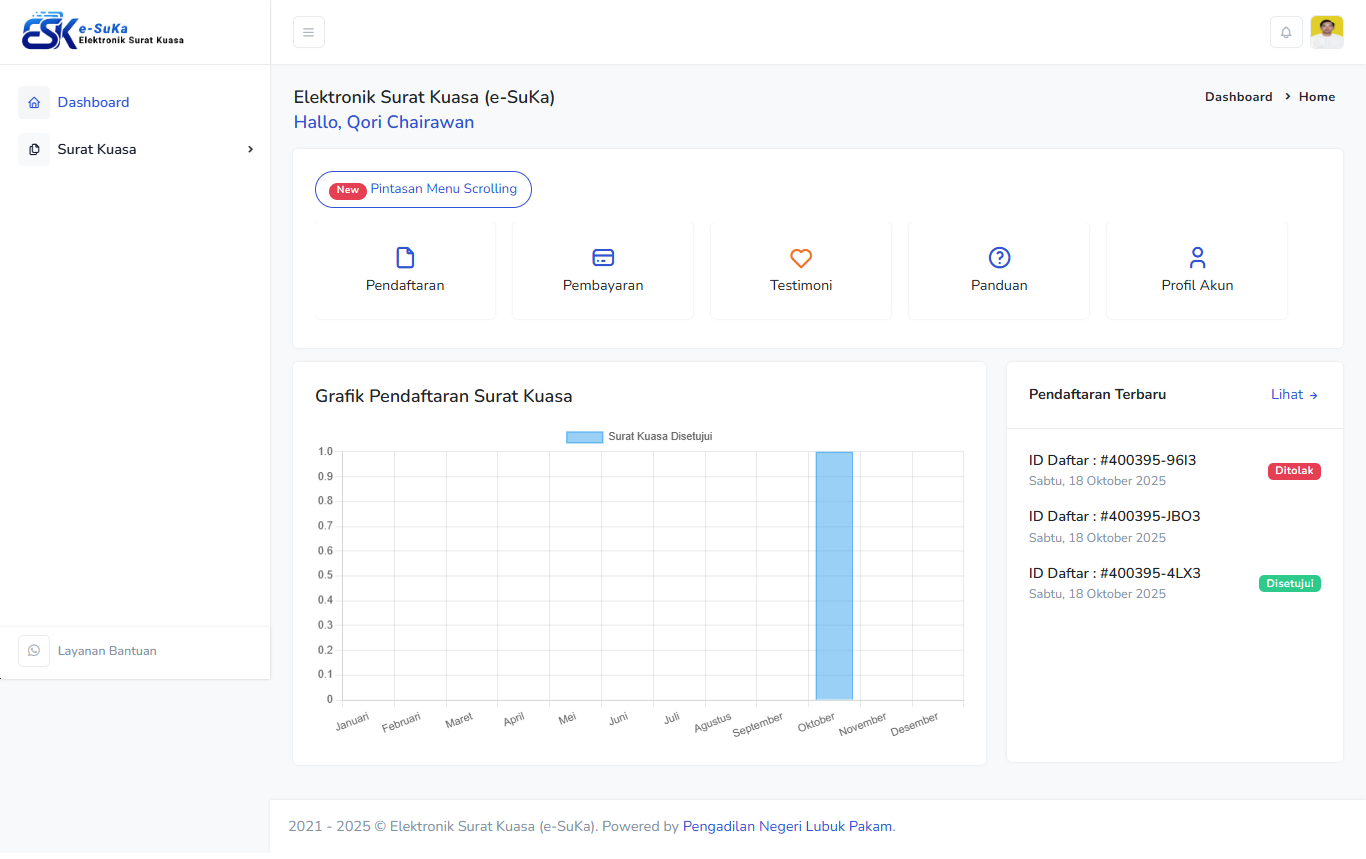Click the Oktober bar in chart
The height and width of the screenshot is (859, 1366).
click(x=834, y=576)
